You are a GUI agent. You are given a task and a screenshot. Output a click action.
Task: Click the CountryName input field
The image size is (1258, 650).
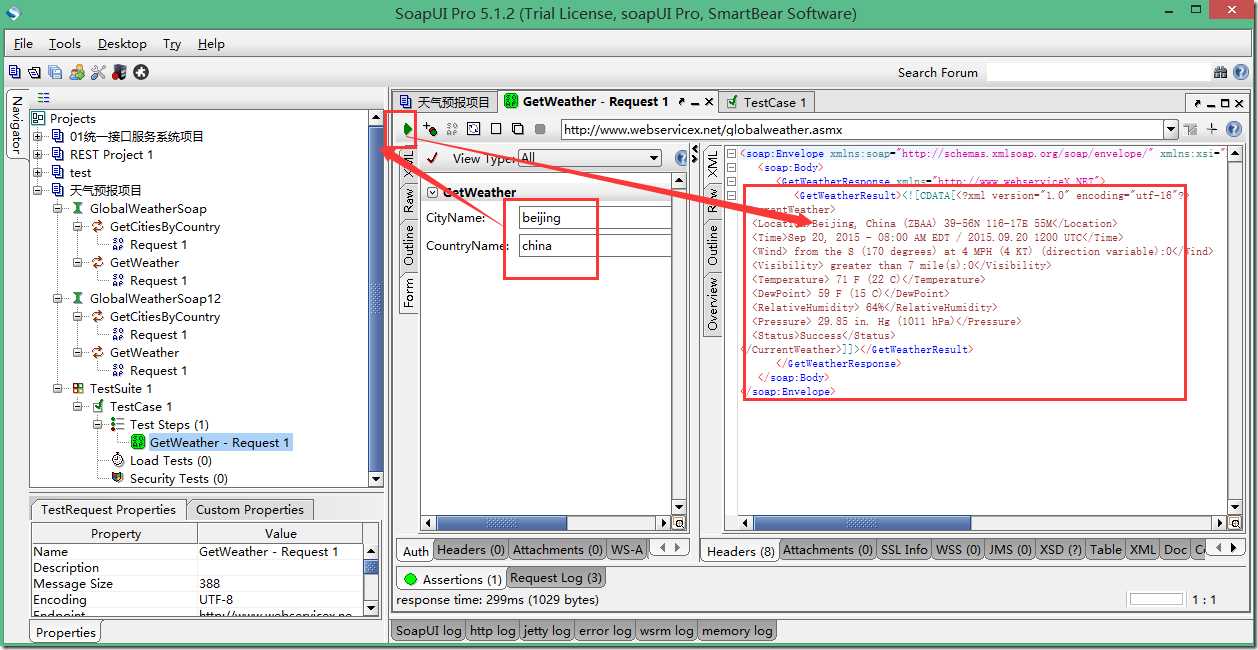(596, 246)
